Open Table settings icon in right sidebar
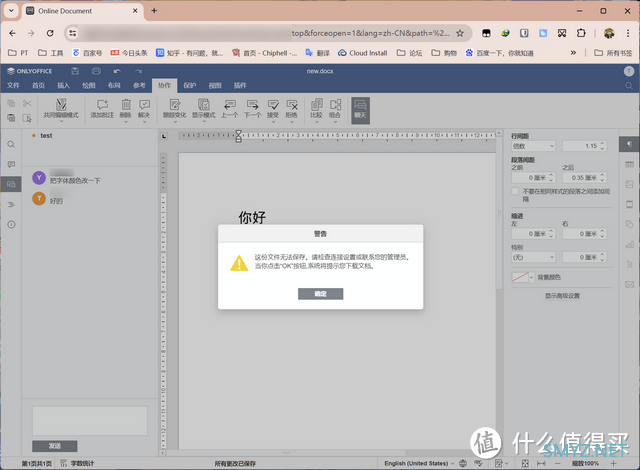The width and height of the screenshot is (640, 470). point(629,164)
